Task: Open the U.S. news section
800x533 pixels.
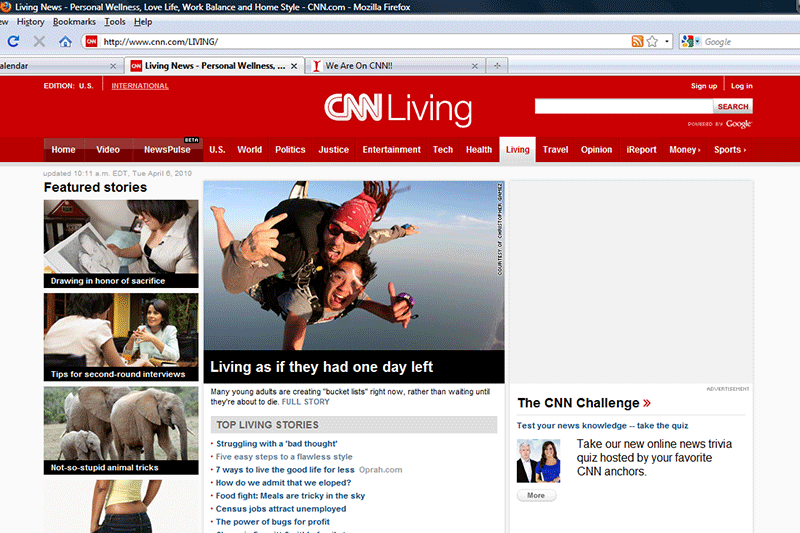Action: pos(217,149)
